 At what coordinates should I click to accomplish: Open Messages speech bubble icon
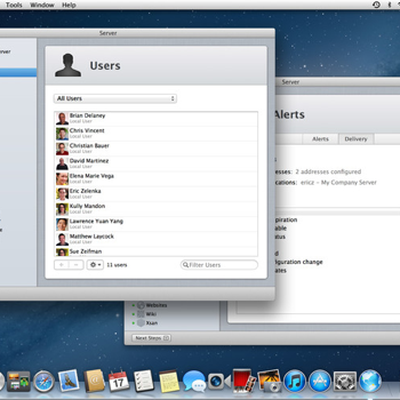(x=194, y=381)
